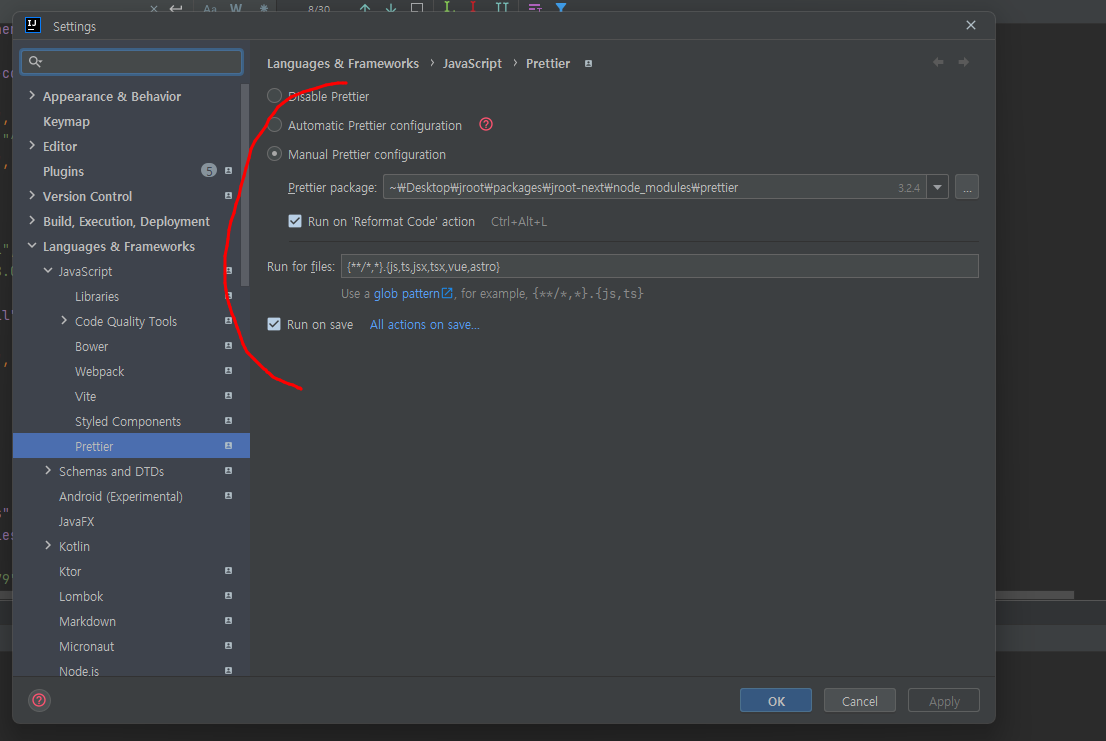Collapse the JavaScript subtree

point(48,271)
